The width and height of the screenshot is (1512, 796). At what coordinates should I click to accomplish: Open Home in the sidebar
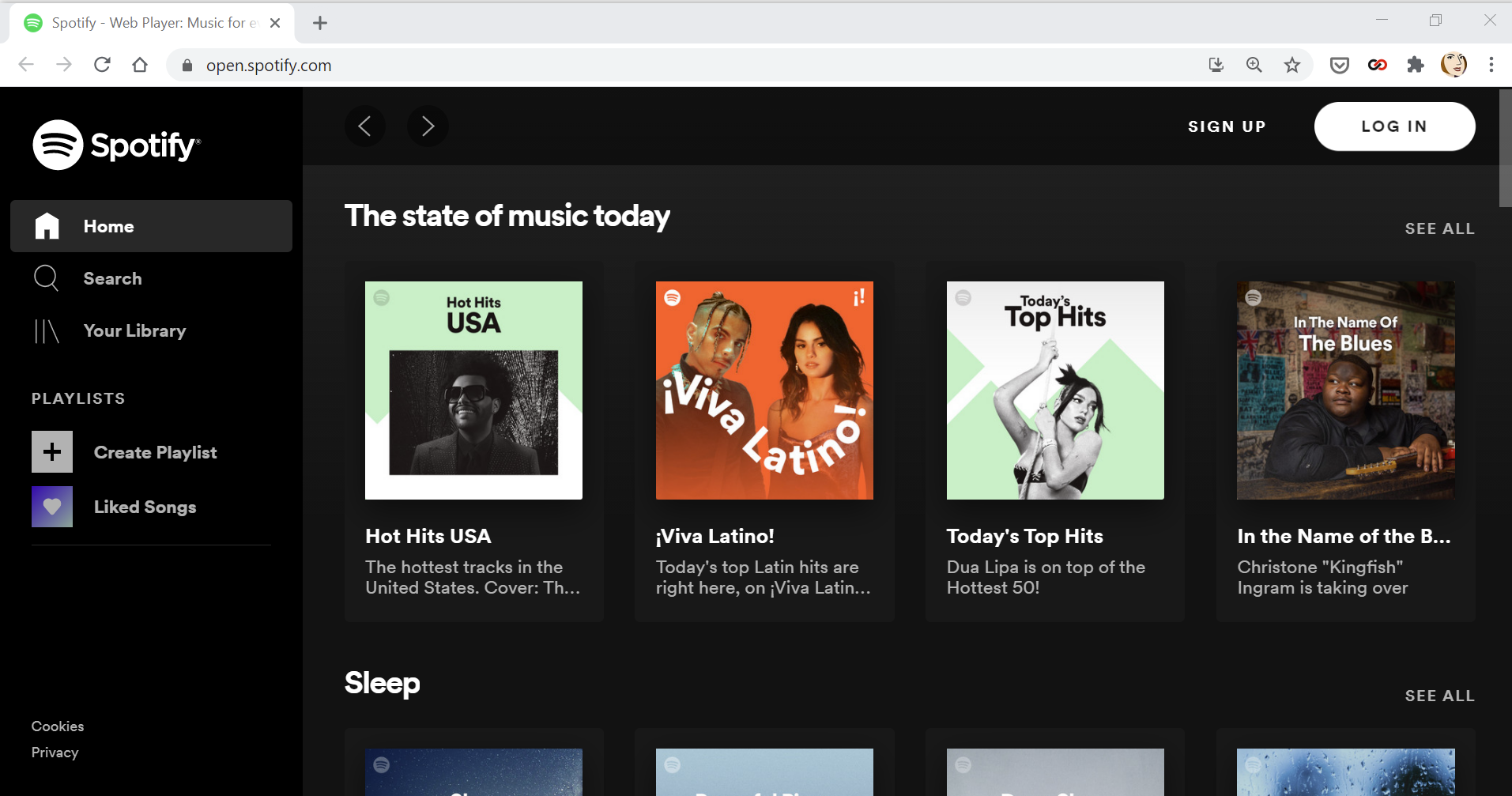[x=151, y=226]
